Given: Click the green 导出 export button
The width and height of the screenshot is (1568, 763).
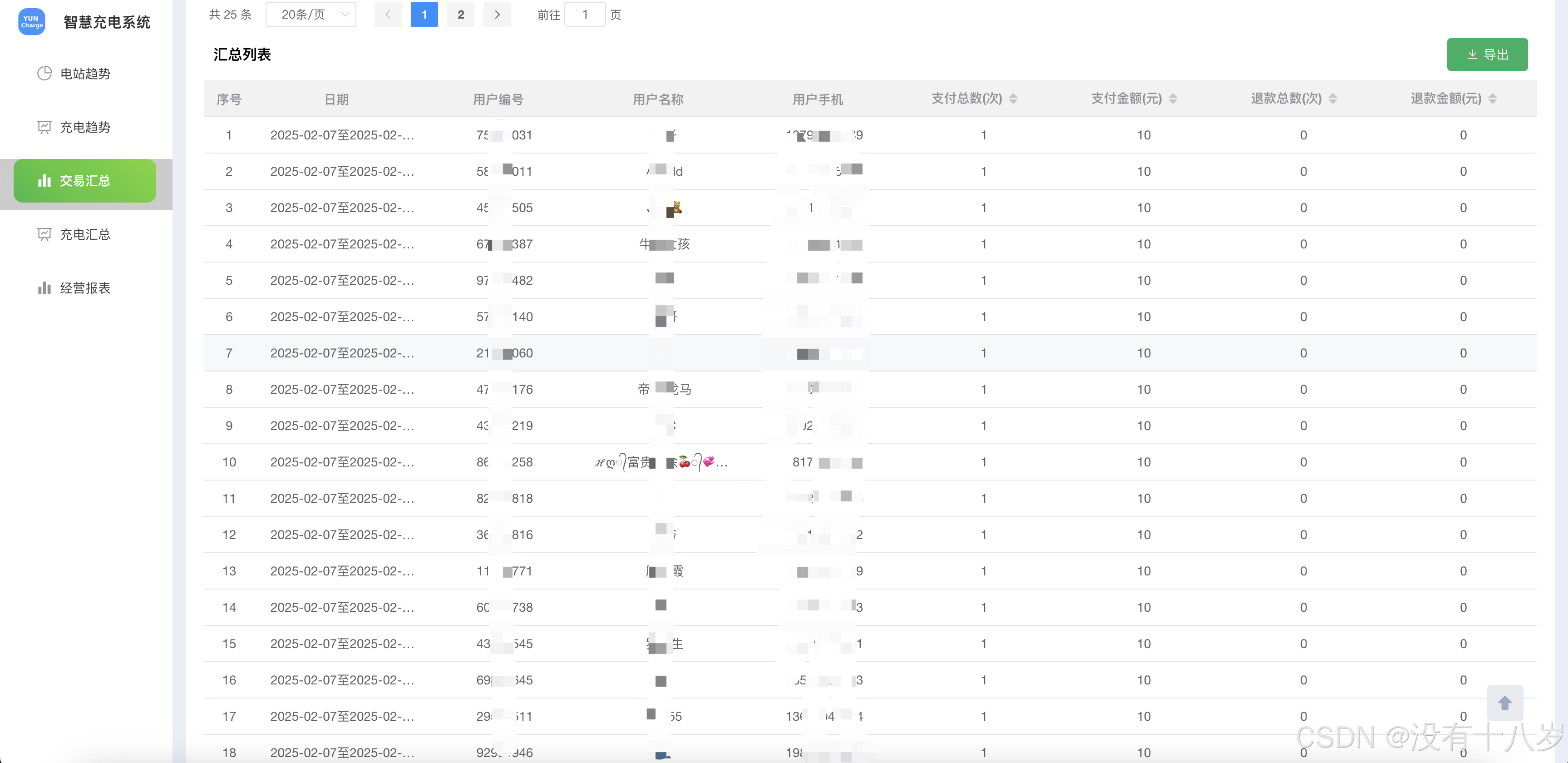Looking at the screenshot, I should coord(1487,55).
